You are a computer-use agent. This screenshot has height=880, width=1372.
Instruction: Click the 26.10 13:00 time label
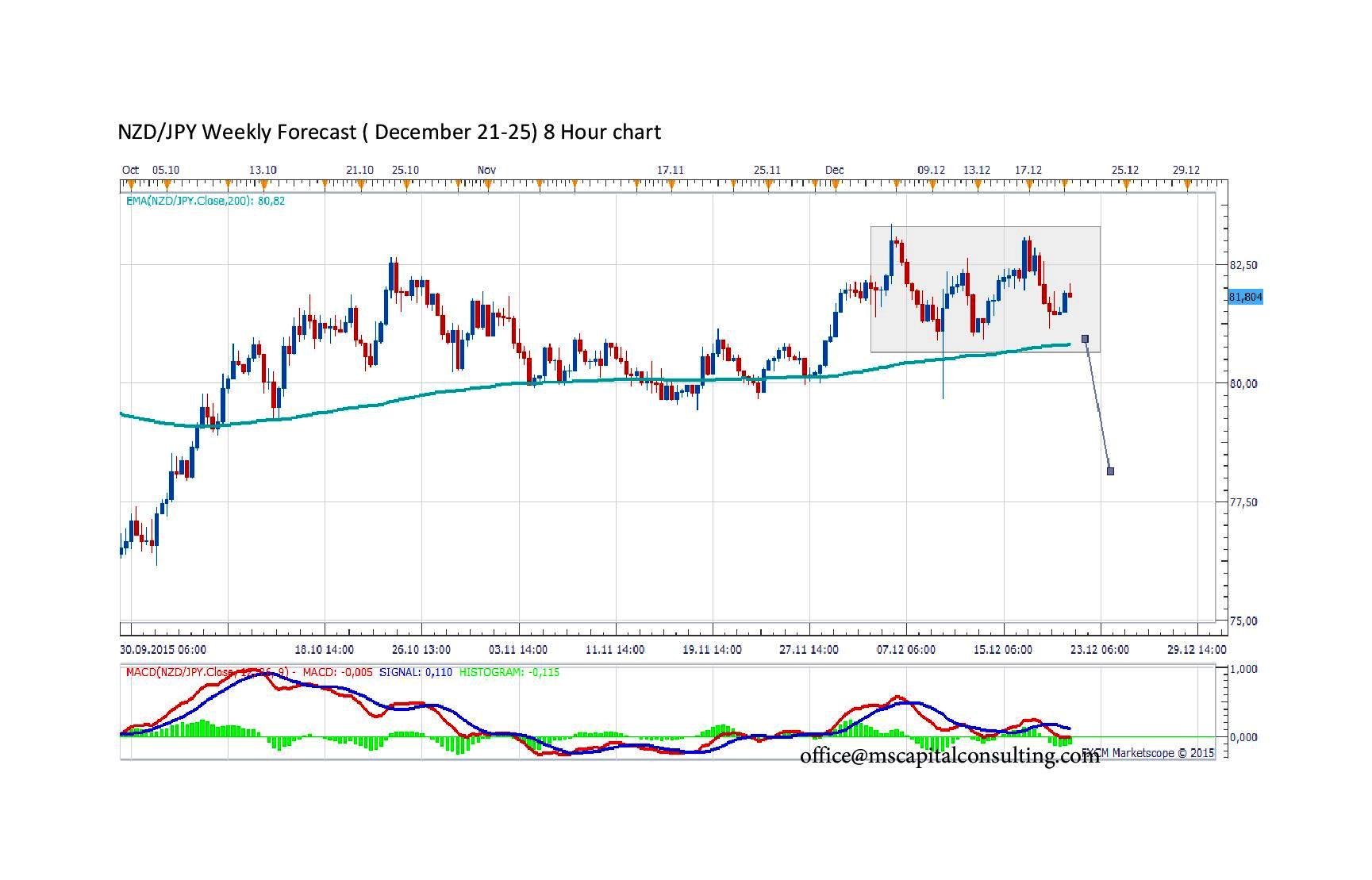coord(421,650)
